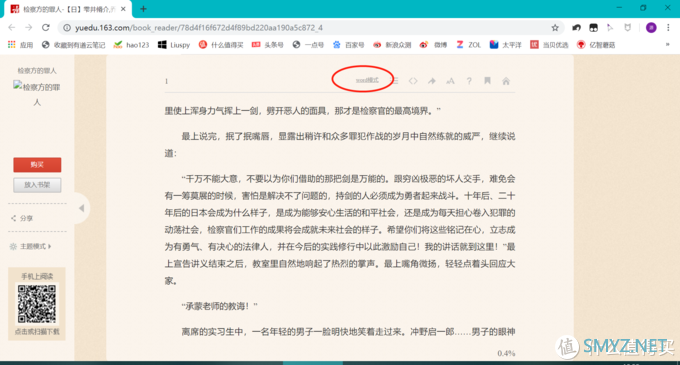Collapse the sidebar with the arrow handle

[x=82, y=208]
